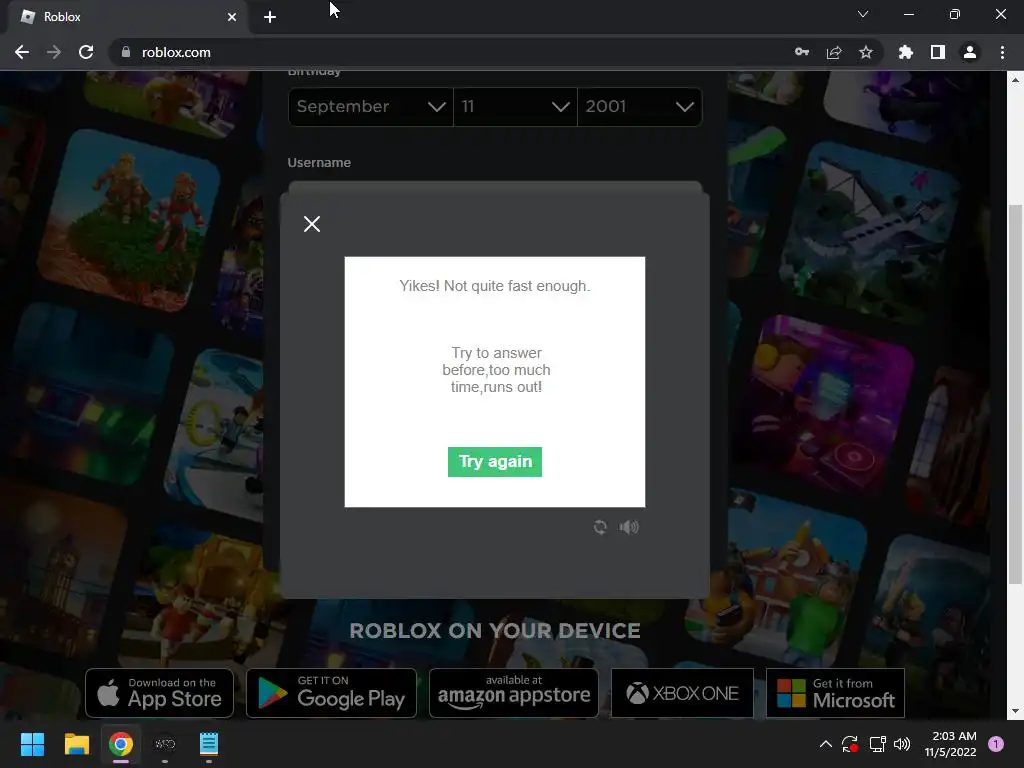The height and width of the screenshot is (768, 1024).
Task: Close the Roblox tab
Action: click(x=232, y=17)
